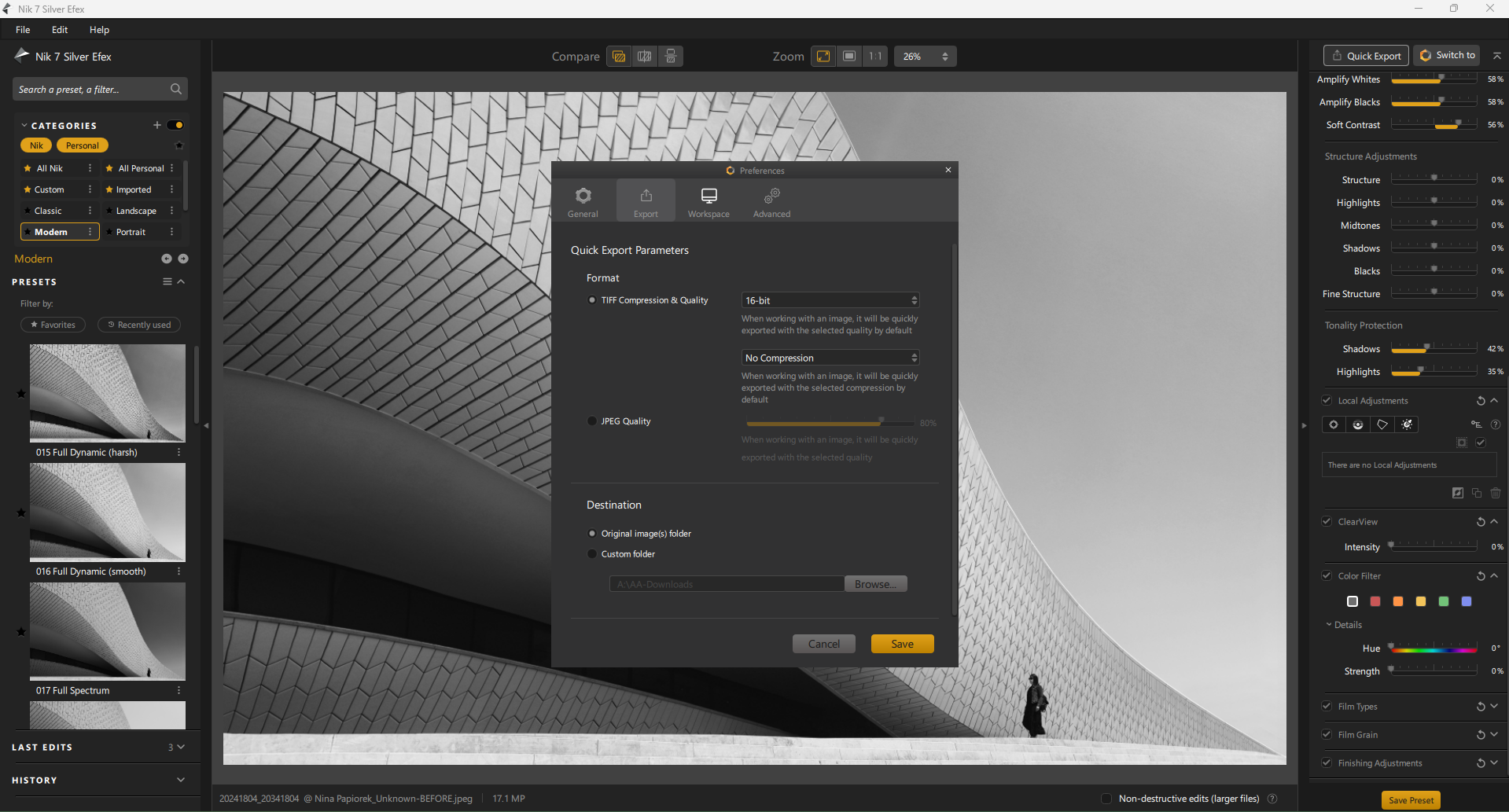Viewport: 1509px width, 812px height.
Task: Select the red color filter swatch
Action: click(1375, 601)
